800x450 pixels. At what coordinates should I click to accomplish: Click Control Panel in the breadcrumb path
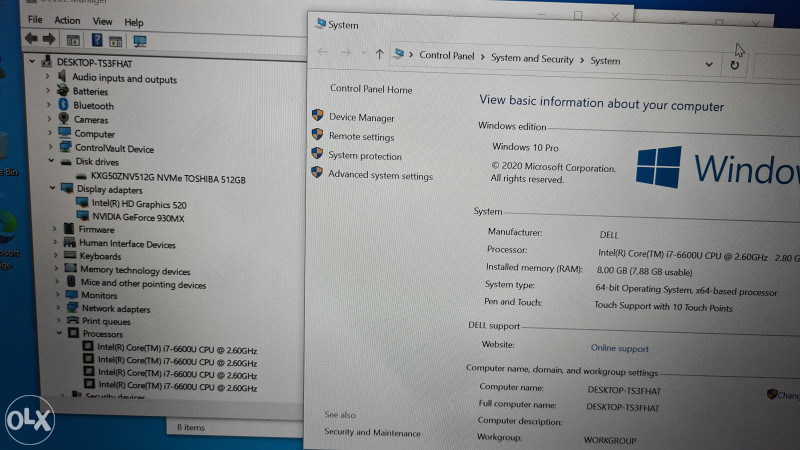click(x=446, y=55)
